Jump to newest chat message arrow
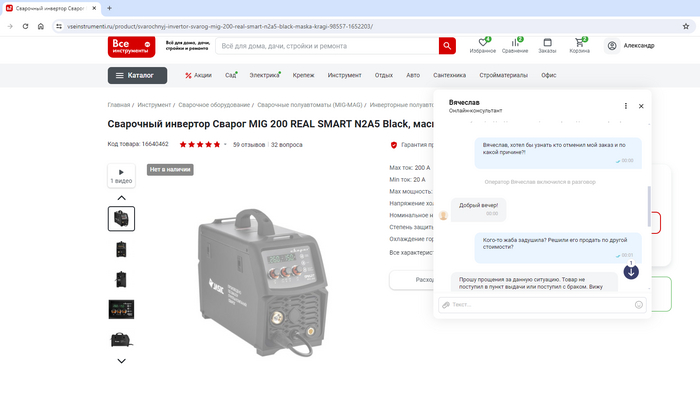 [631, 272]
